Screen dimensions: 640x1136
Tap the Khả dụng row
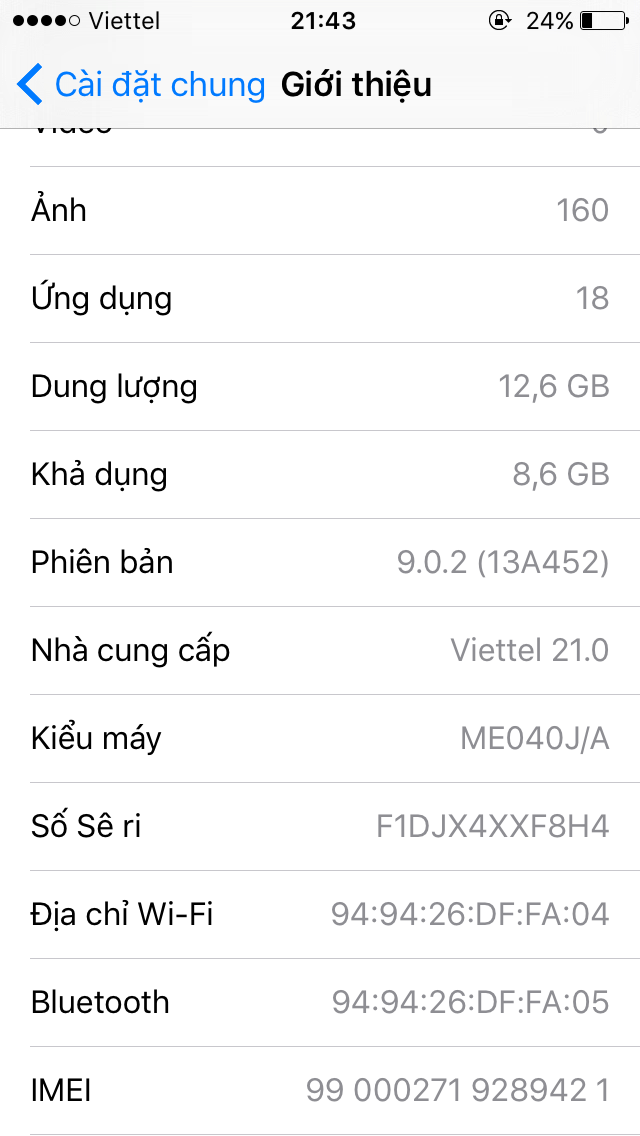320,474
